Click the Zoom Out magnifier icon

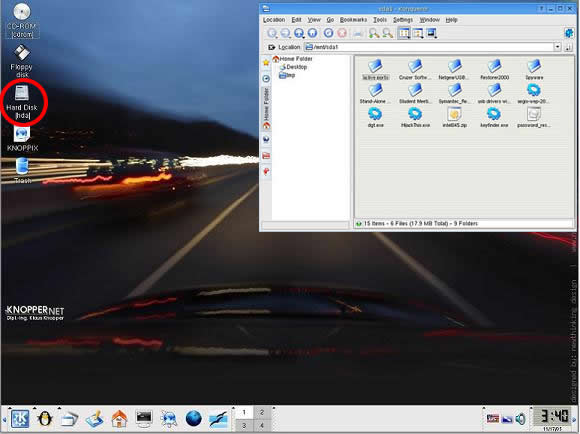coord(388,33)
